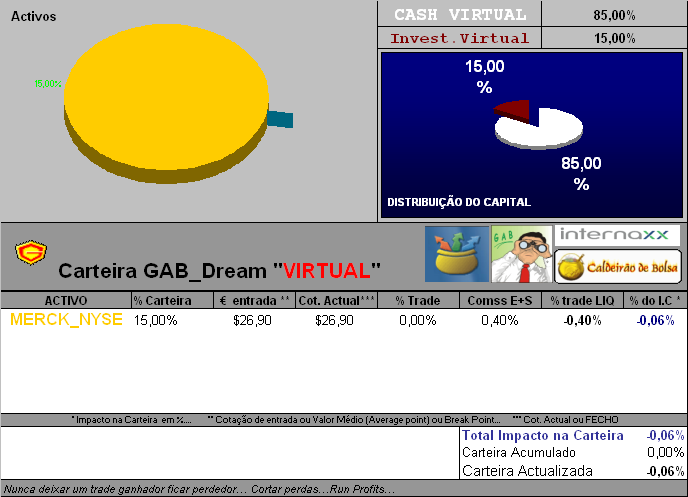688x497 pixels.
Task: Click the % Trade column header
Action: click(x=418, y=300)
